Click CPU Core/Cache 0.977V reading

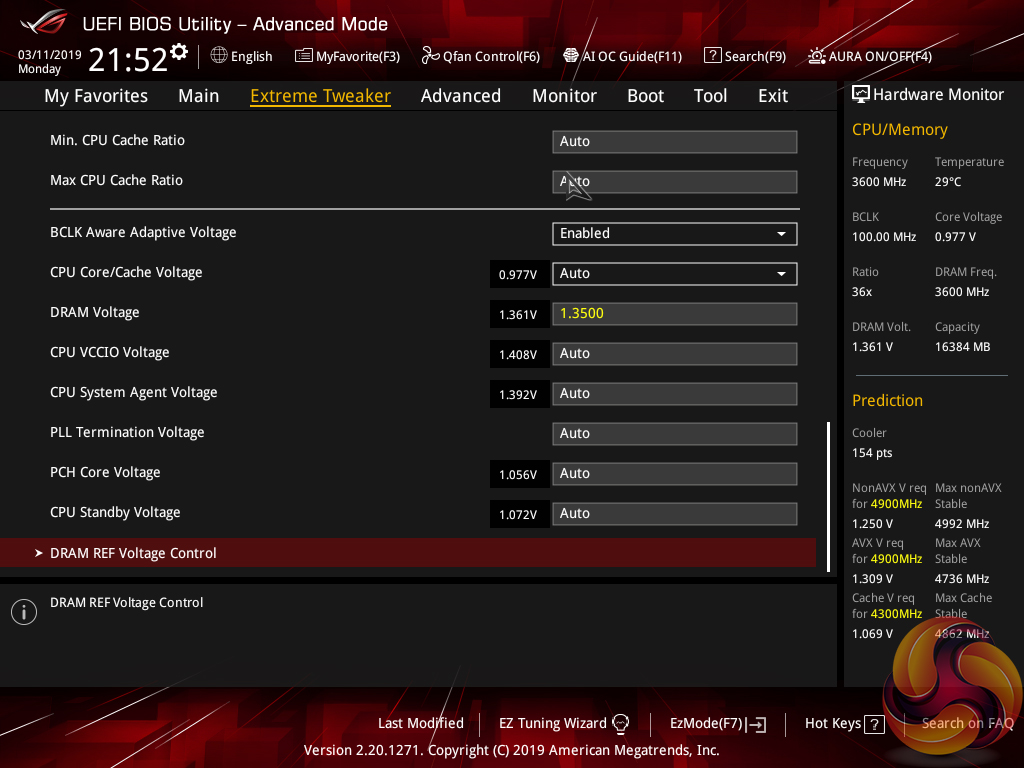pyautogui.click(x=518, y=275)
